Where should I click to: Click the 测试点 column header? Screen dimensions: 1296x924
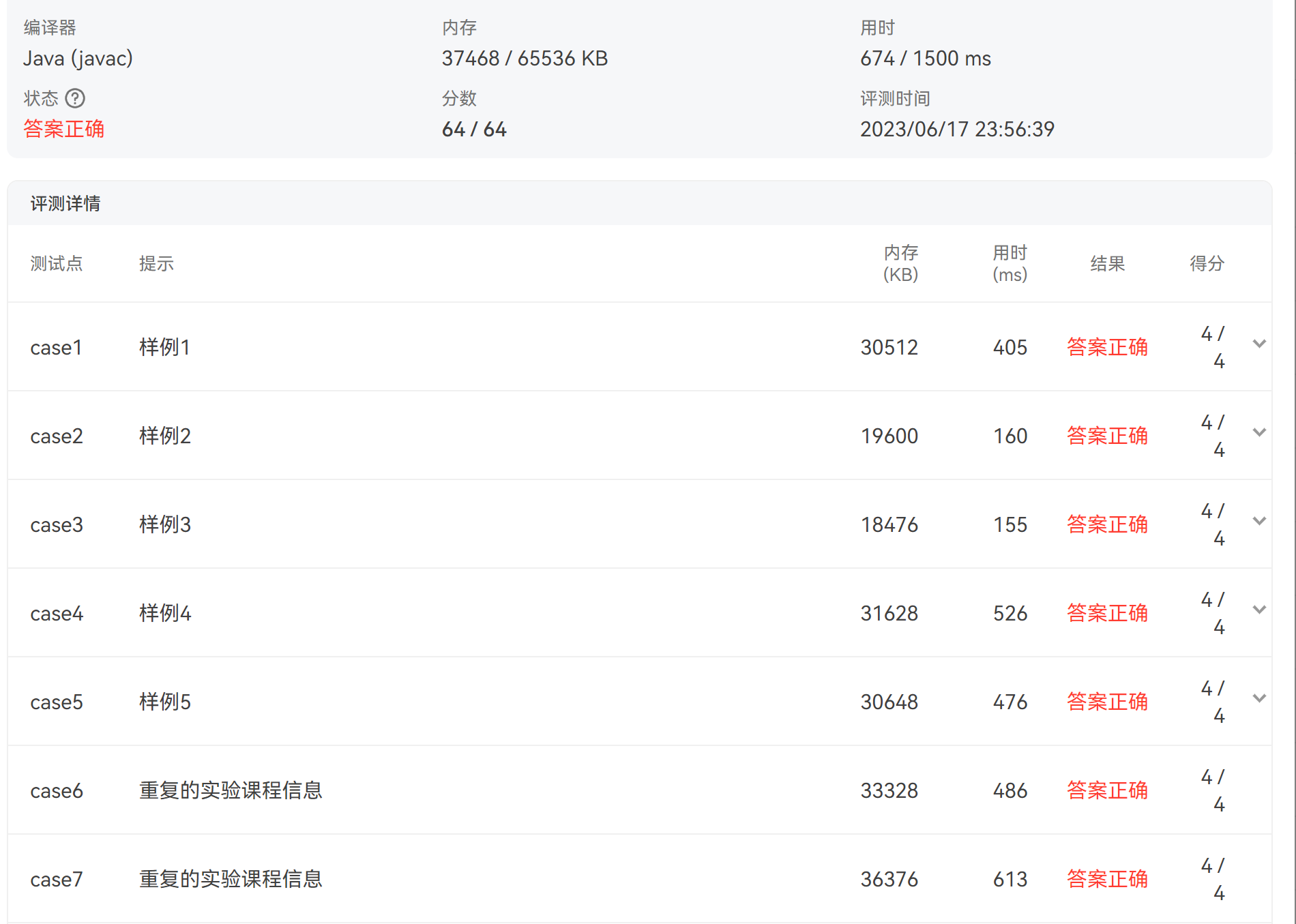point(57,264)
